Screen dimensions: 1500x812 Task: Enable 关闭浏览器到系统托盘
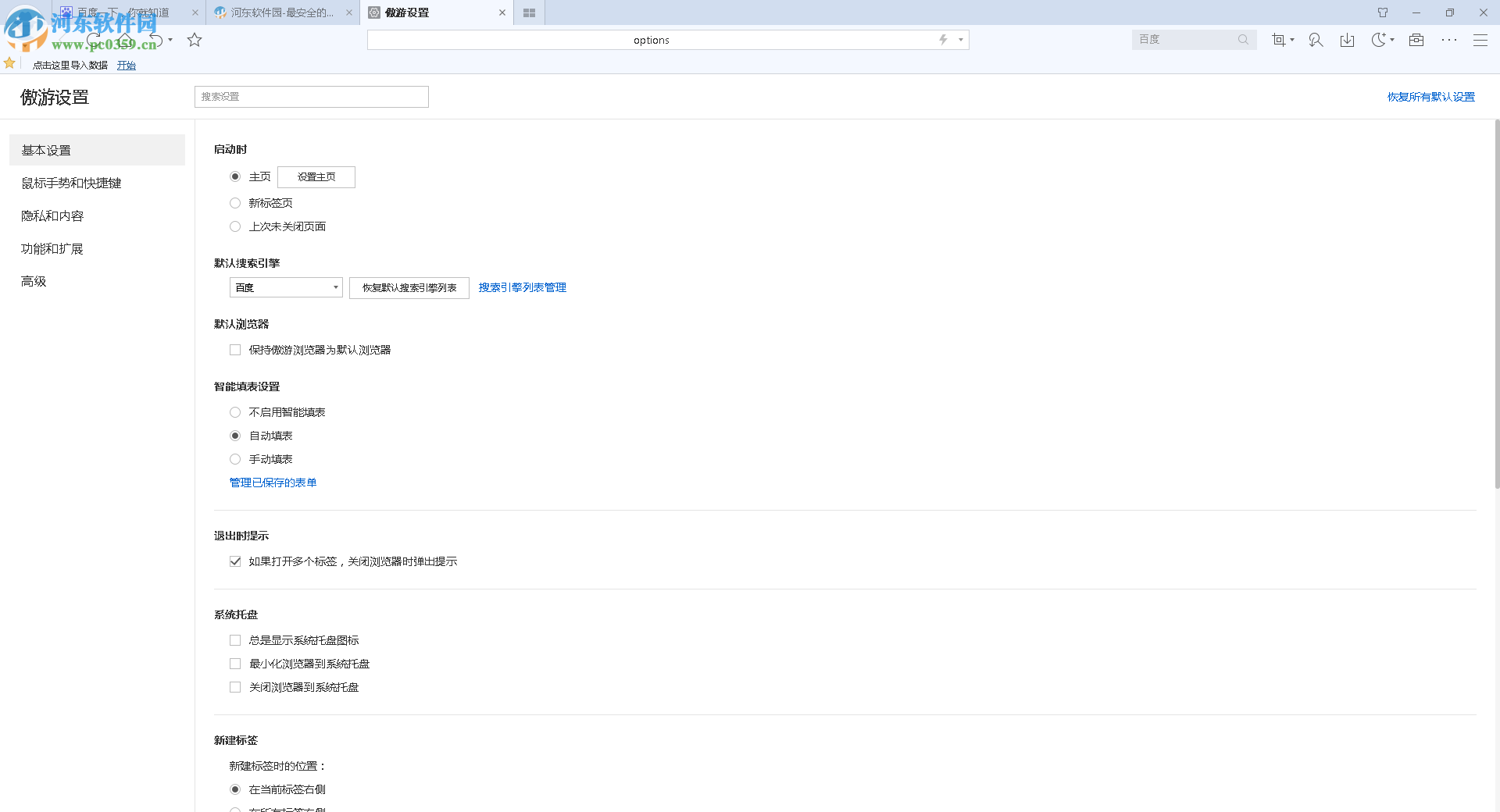coord(235,687)
